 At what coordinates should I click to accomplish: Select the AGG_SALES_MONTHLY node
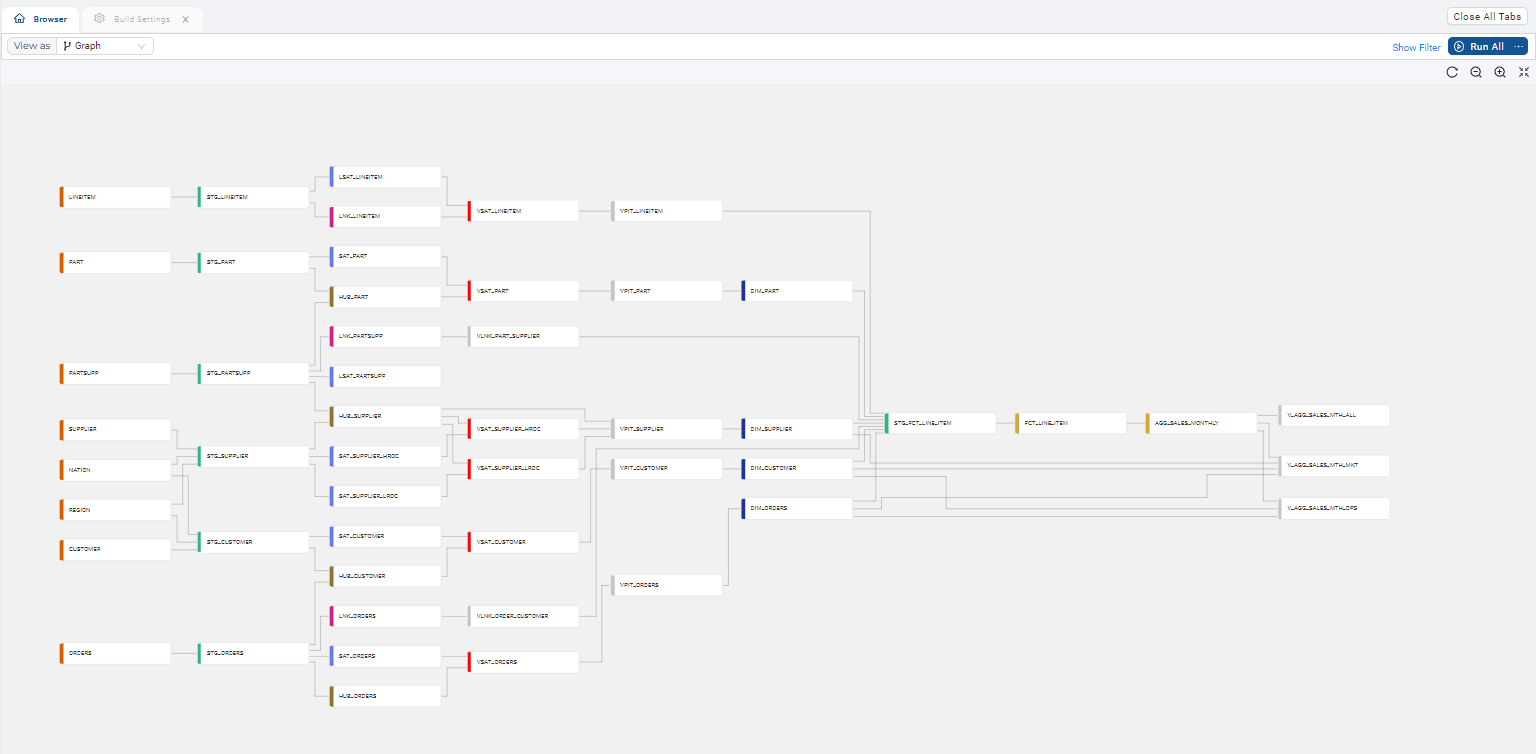[x=1202, y=423]
